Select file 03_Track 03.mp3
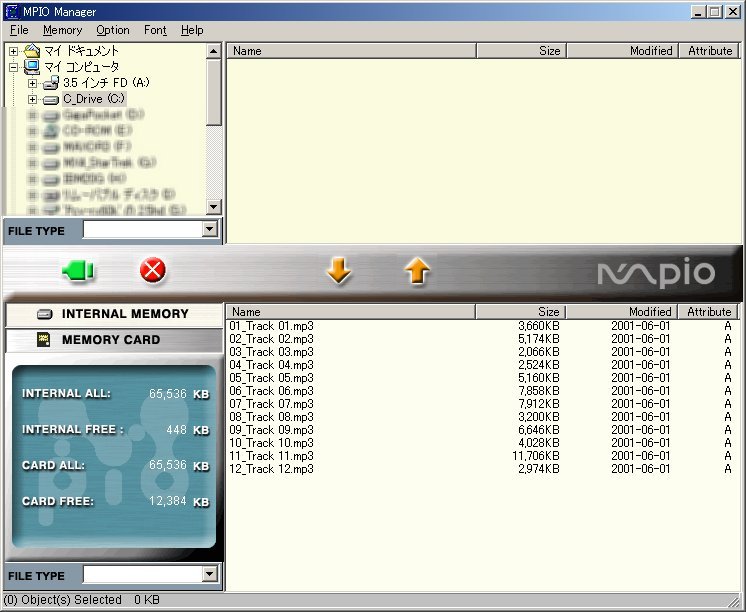Viewport: 746px width, 612px height. pos(271,352)
